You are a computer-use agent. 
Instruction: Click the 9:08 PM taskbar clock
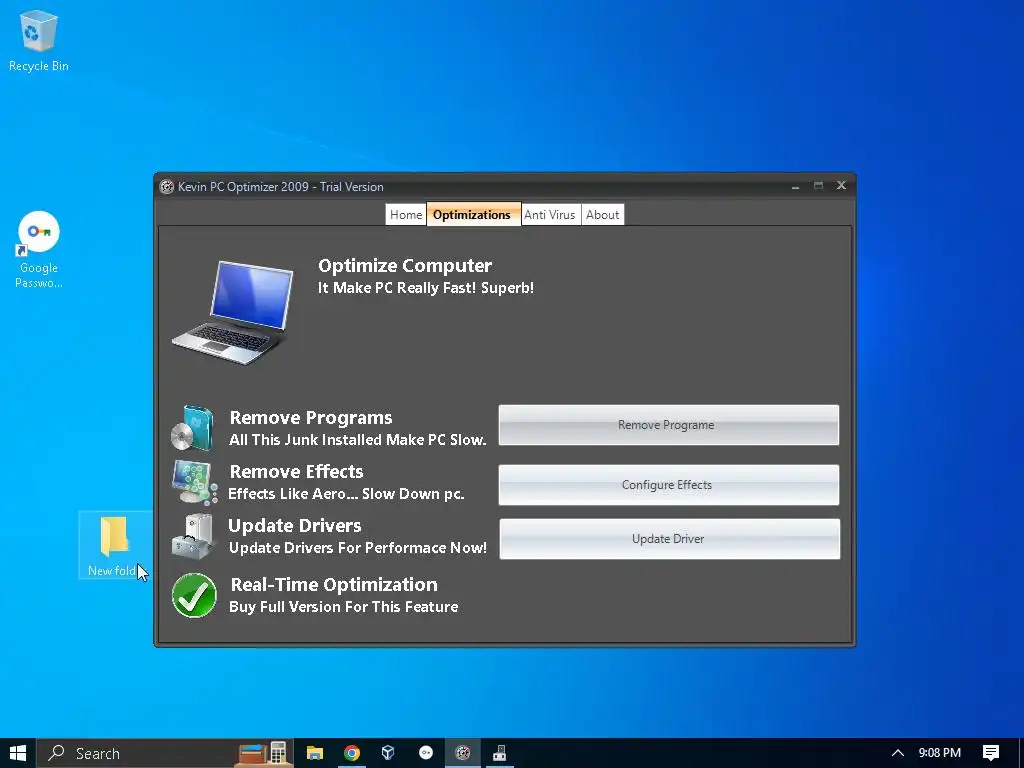click(940, 753)
